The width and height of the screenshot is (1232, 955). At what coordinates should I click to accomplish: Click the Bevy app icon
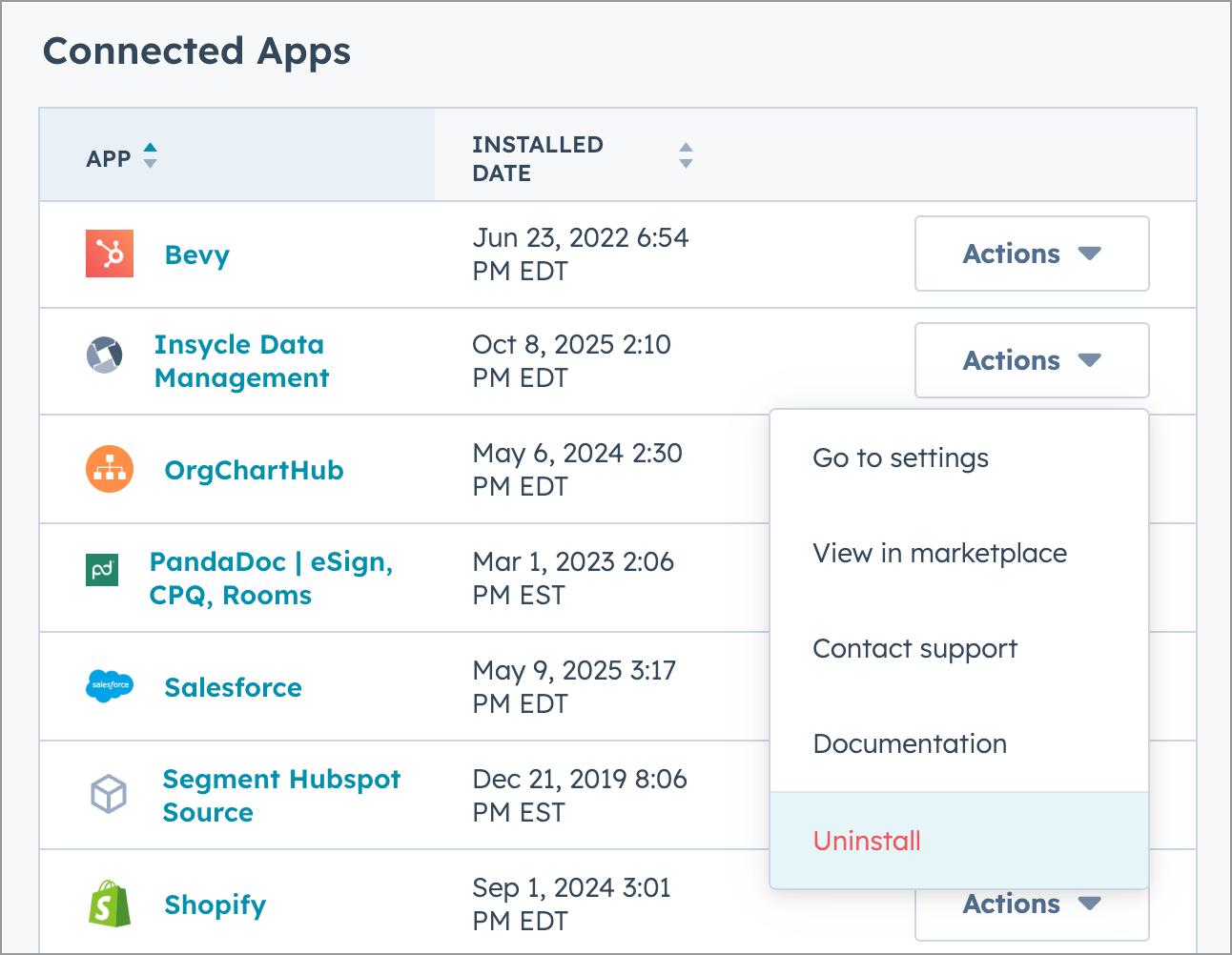(x=109, y=254)
